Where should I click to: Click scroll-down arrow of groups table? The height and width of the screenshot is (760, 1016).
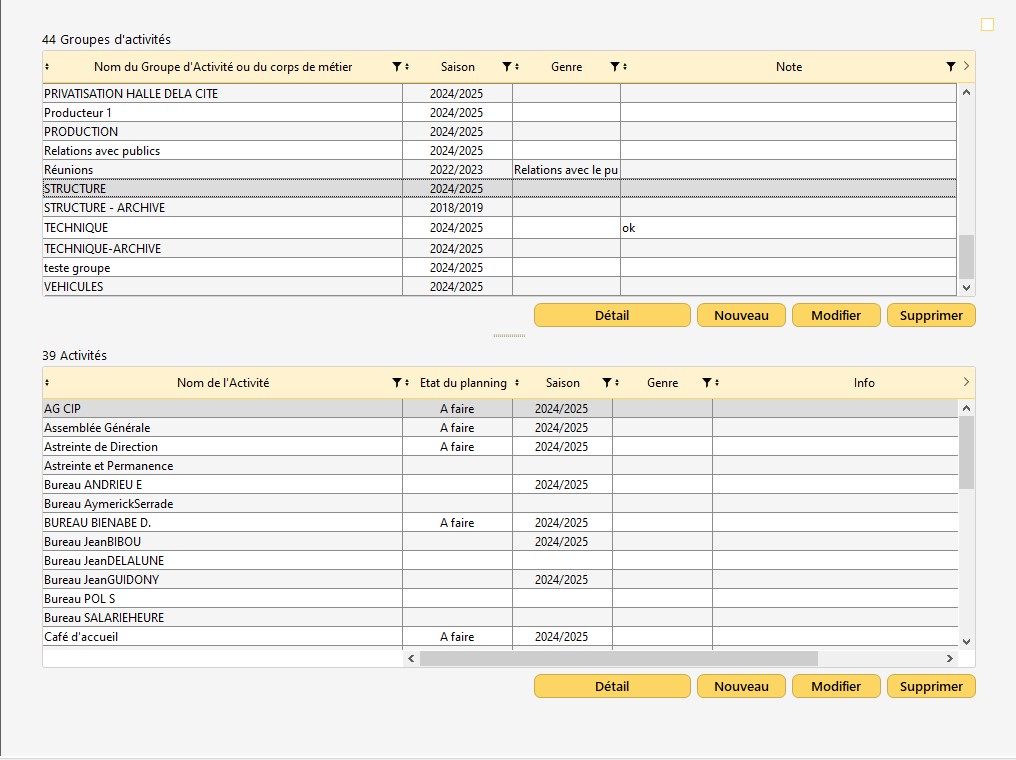966,287
